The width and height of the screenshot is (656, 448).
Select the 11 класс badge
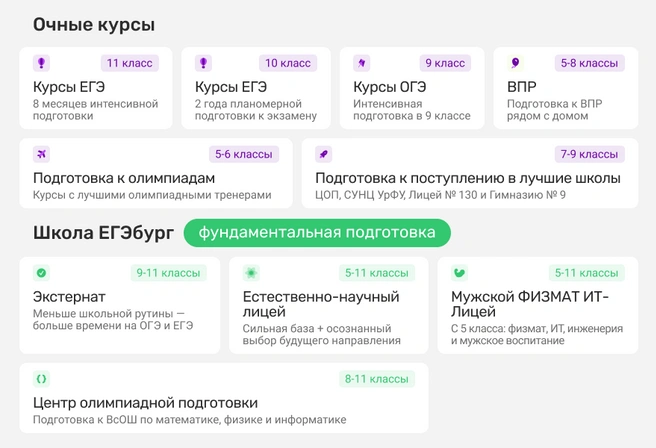130,63
